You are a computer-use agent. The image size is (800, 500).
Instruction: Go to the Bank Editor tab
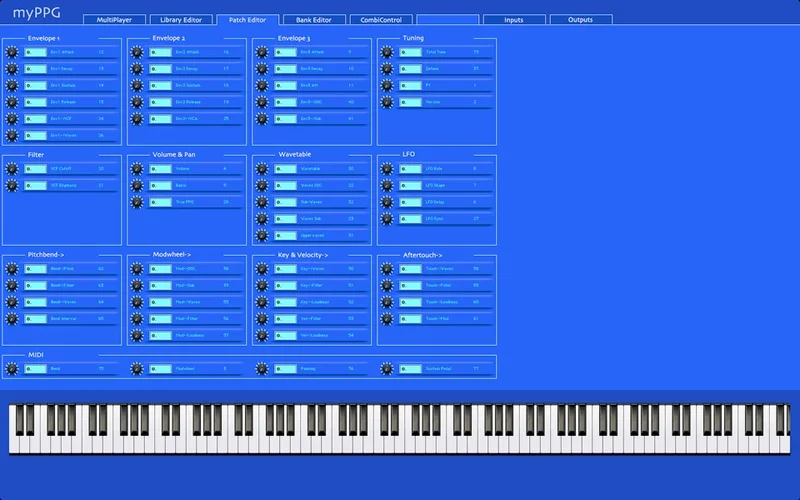click(314, 20)
